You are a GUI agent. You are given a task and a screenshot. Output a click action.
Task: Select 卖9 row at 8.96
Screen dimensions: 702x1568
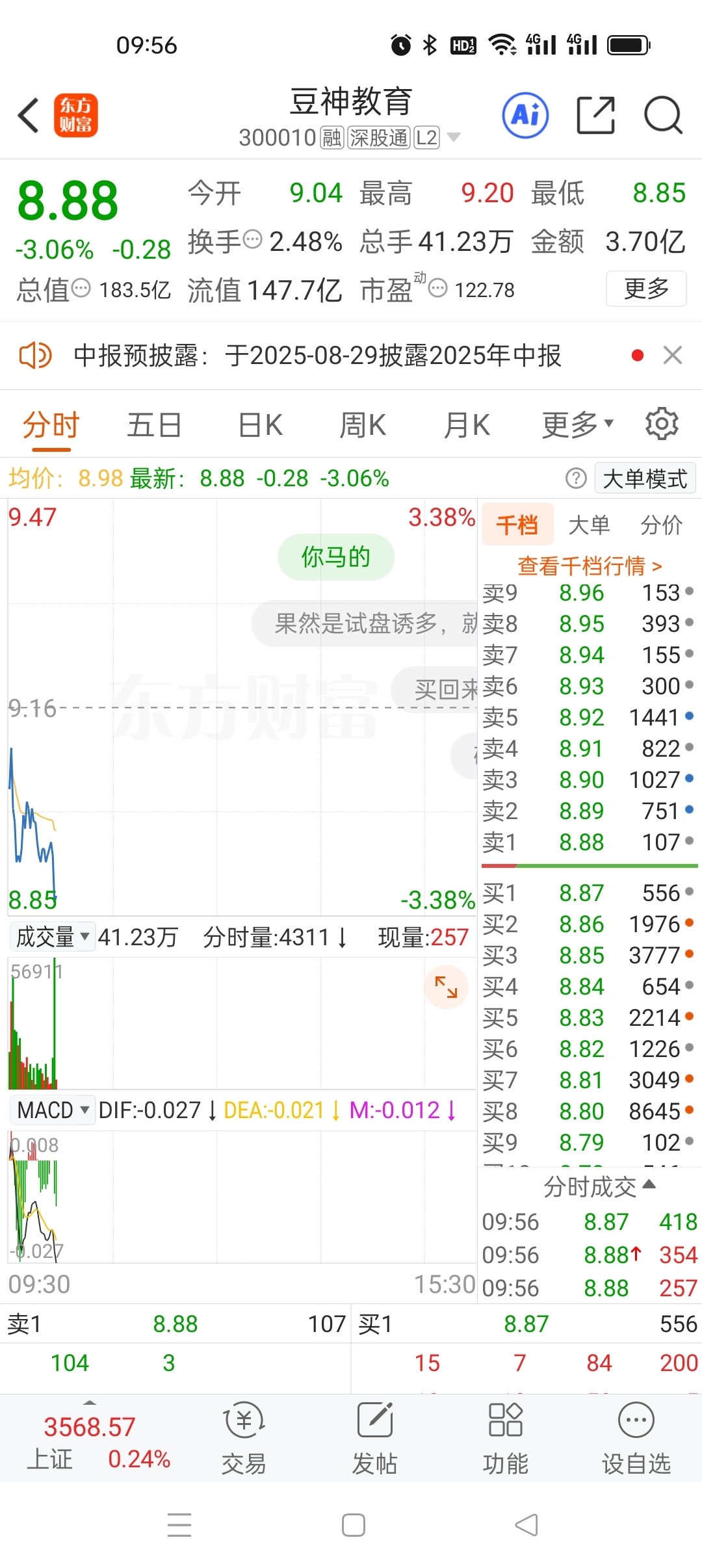(x=589, y=592)
